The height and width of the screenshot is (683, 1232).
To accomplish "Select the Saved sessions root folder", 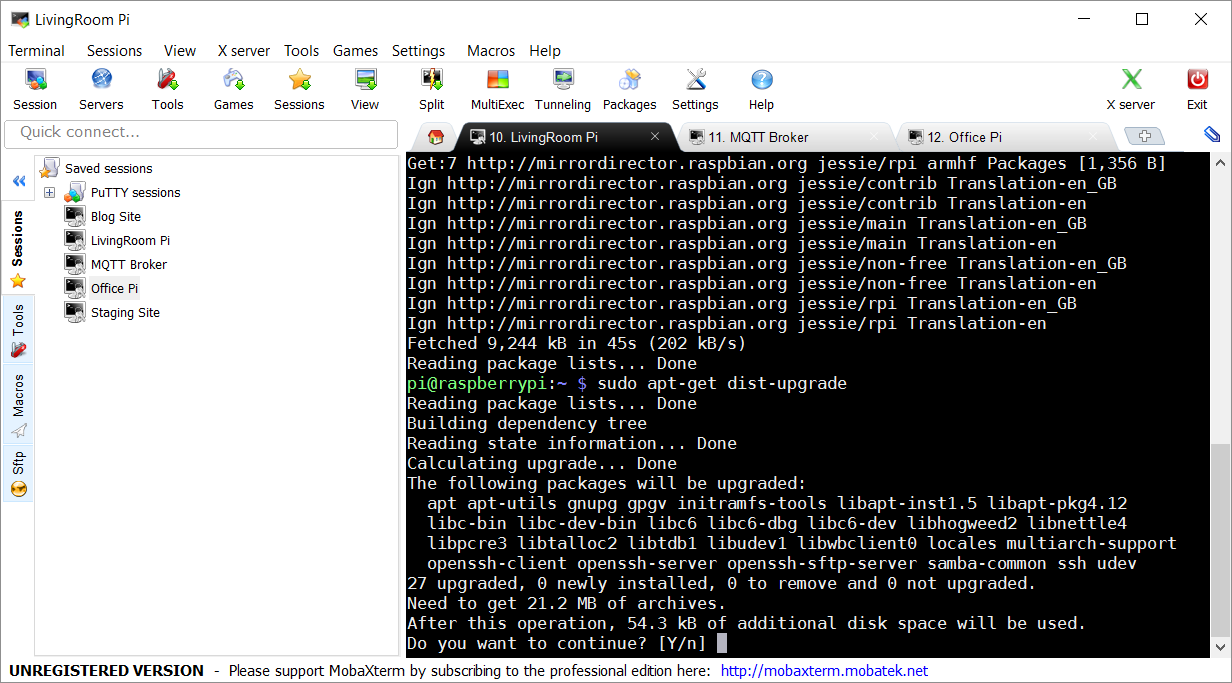I will pyautogui.click(x=97, y=168).
